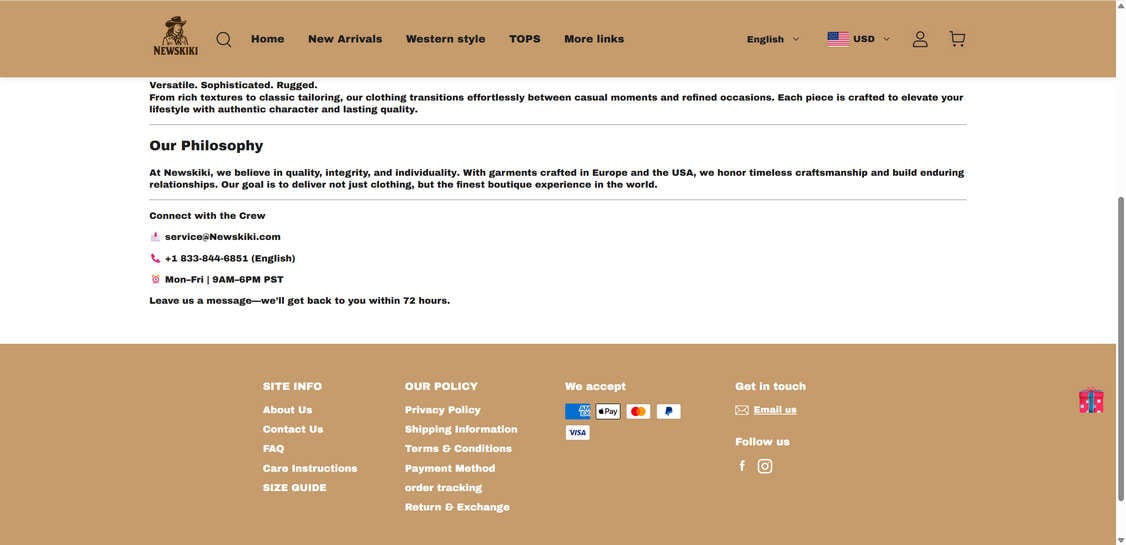This screenshot has width=1126, height=545.
Task: Open the SIZE GUIDE footer link
Action: coord(294,488)
